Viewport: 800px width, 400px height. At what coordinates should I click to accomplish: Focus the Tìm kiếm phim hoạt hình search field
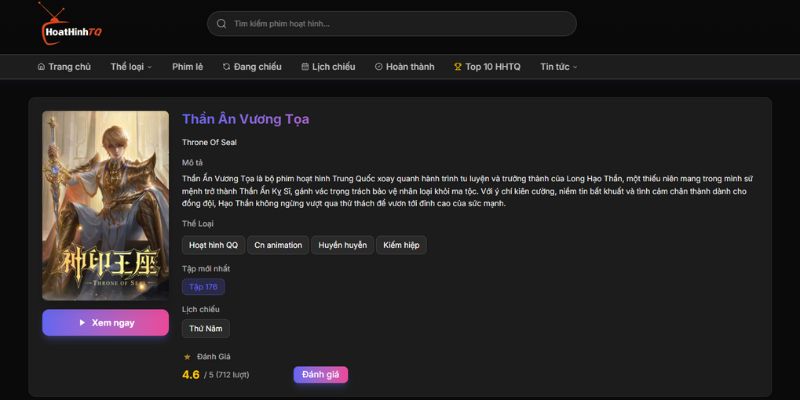(391, 24)
